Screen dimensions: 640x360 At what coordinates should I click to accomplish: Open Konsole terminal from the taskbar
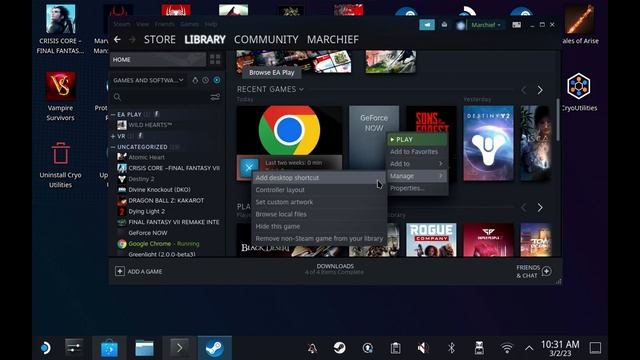point(180,348)
